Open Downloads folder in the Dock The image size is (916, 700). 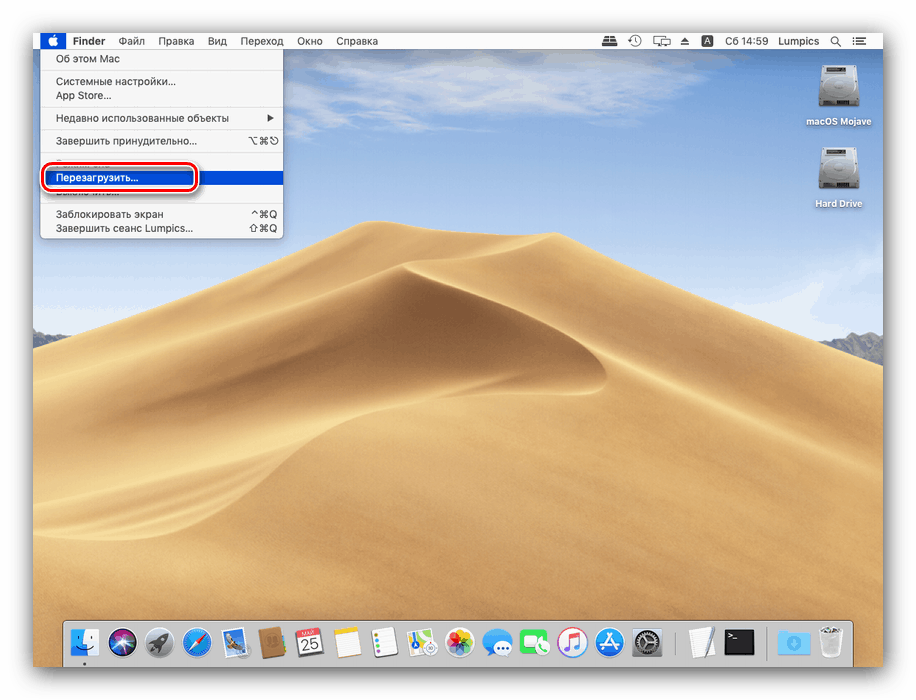click(x=794, y=643)
